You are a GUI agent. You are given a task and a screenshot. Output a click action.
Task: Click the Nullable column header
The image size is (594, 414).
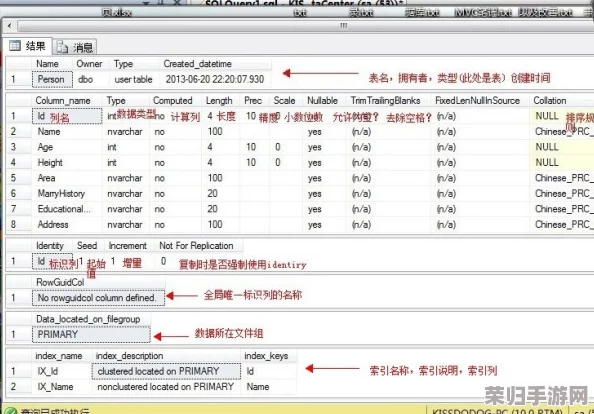pos(324,101)
